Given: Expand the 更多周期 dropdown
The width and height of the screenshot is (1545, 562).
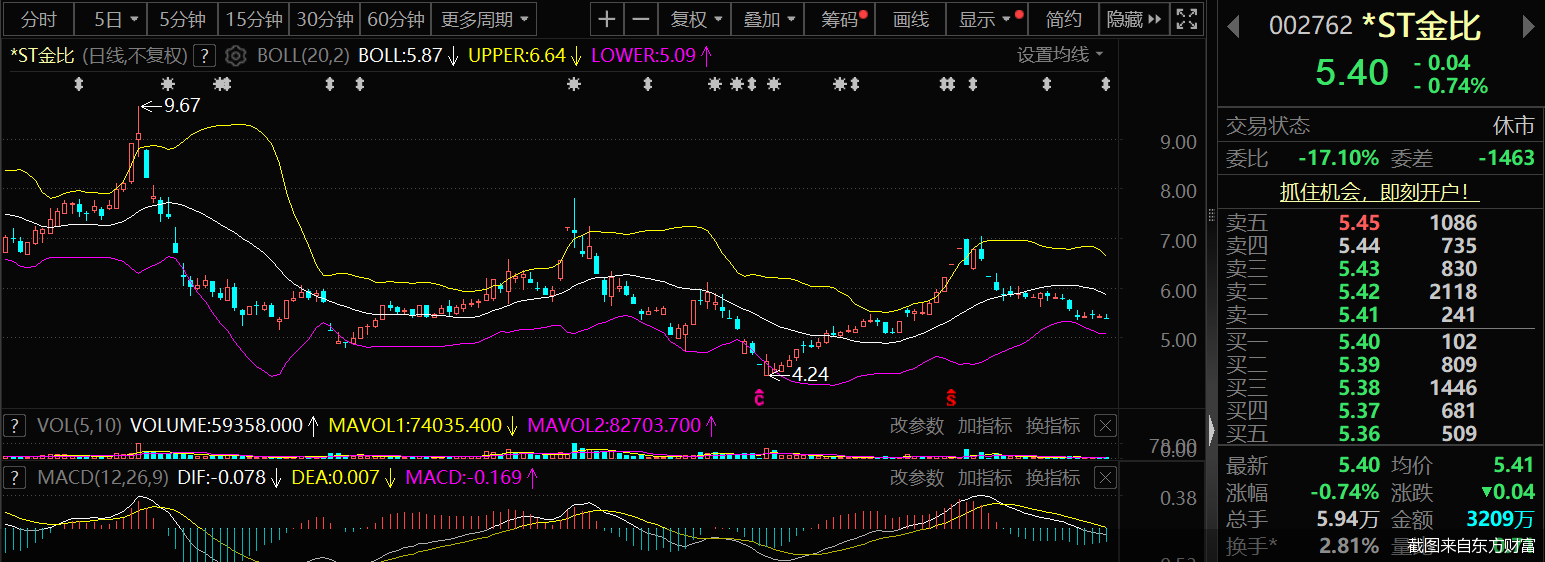Looking at the screenshot, I should [x=484, y=19].
